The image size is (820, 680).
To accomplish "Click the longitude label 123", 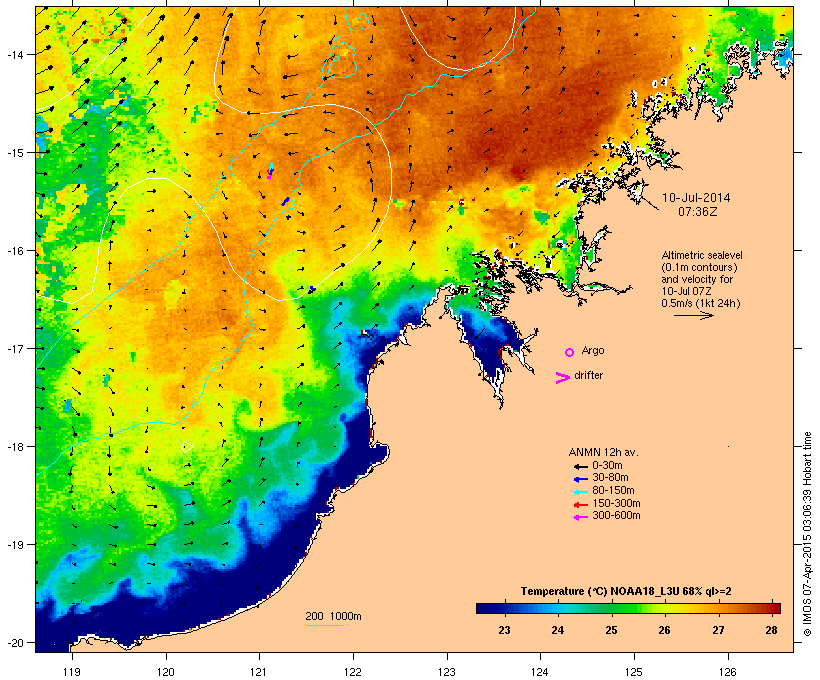I will point(447,672).
